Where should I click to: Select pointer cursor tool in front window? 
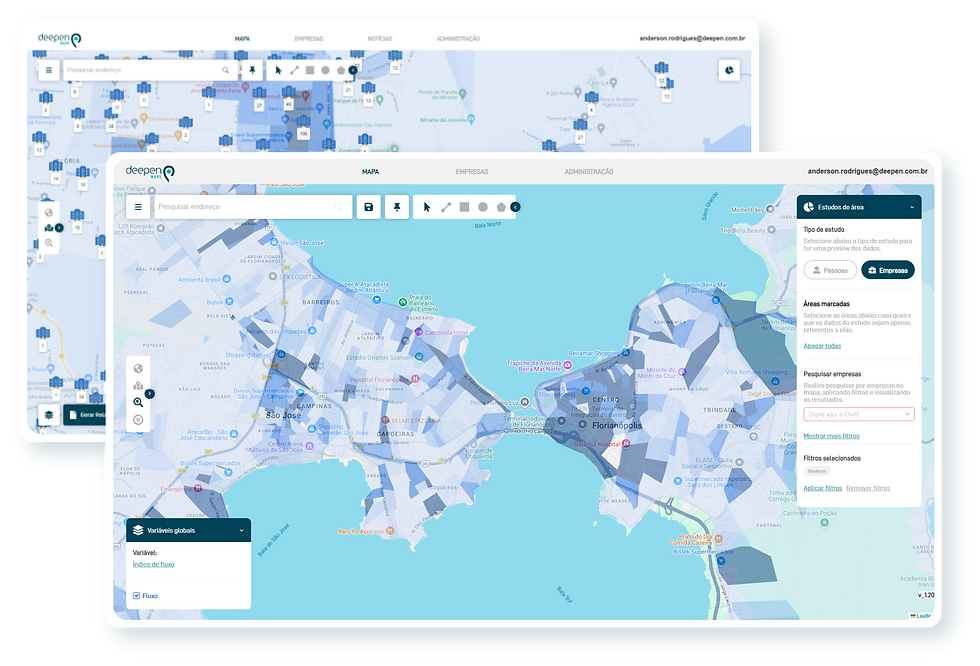click(427, 207)
